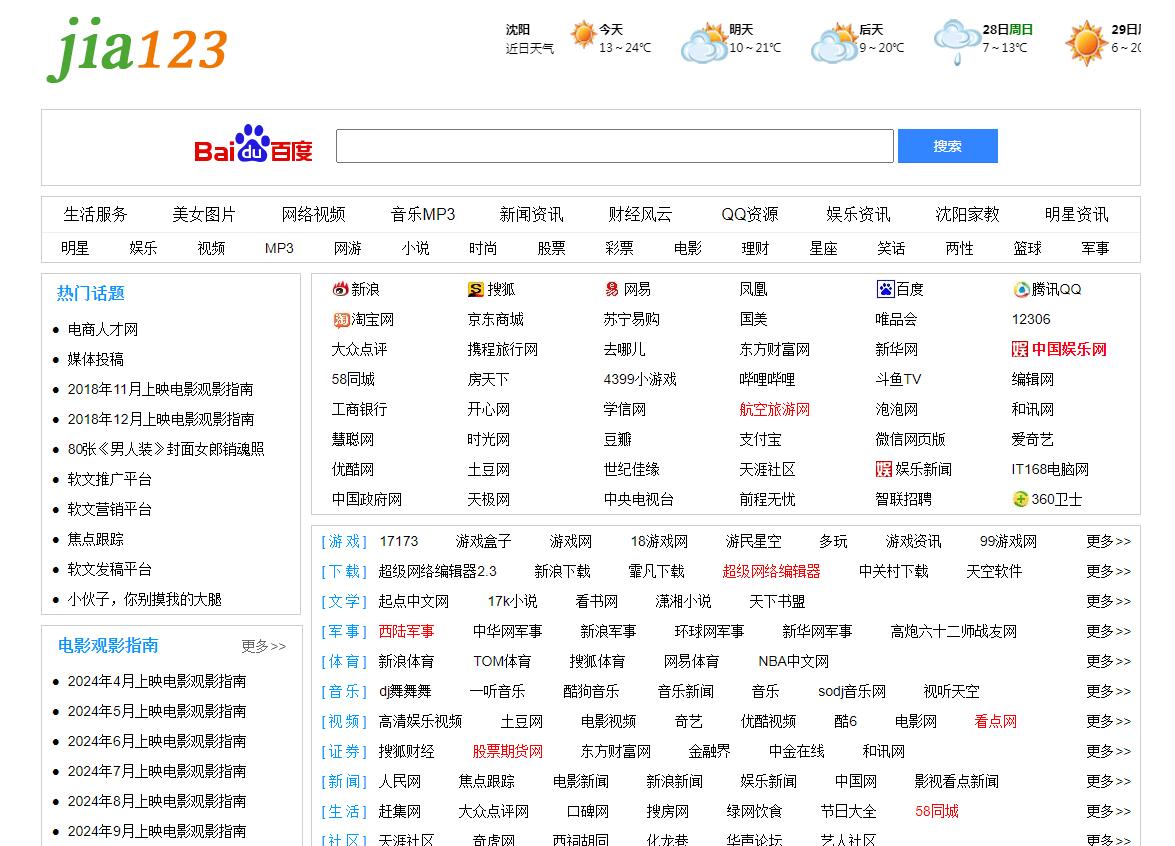Open the 哔哩哔哩 link

click(767, 379)
